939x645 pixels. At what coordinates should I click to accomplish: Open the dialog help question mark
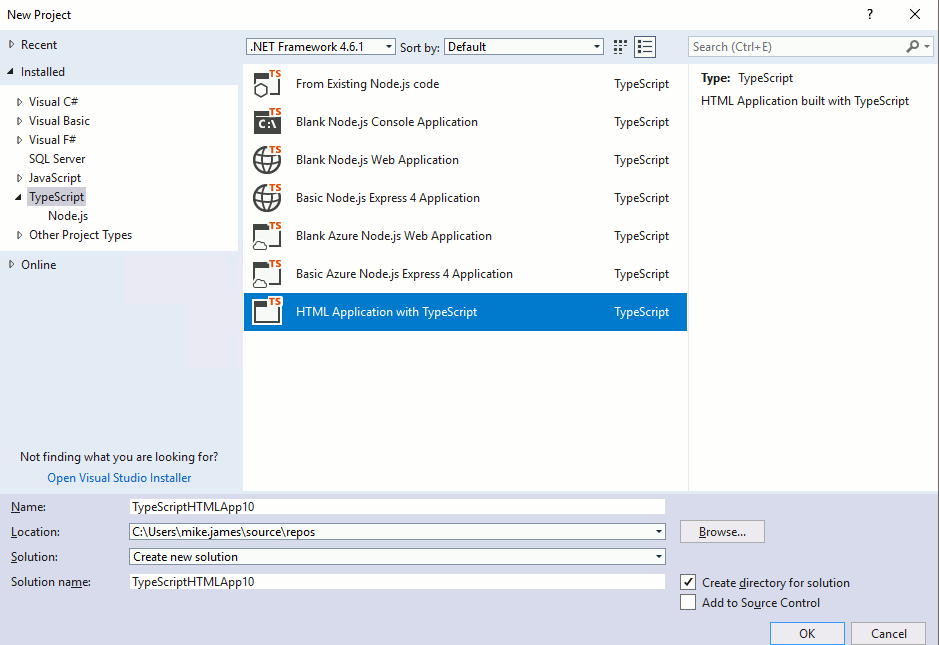pyautogui.click(x=870, y=14)
